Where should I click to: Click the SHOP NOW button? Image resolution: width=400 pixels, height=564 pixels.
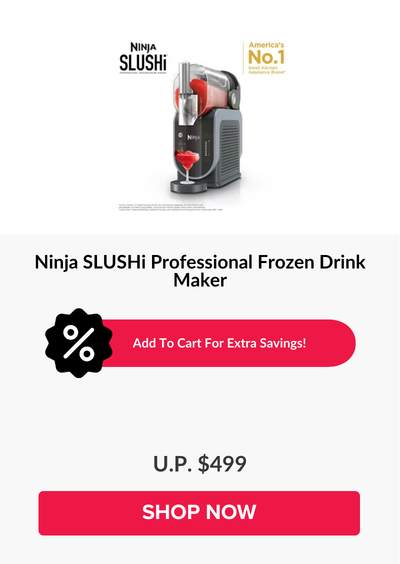click(x=199, y=513)
